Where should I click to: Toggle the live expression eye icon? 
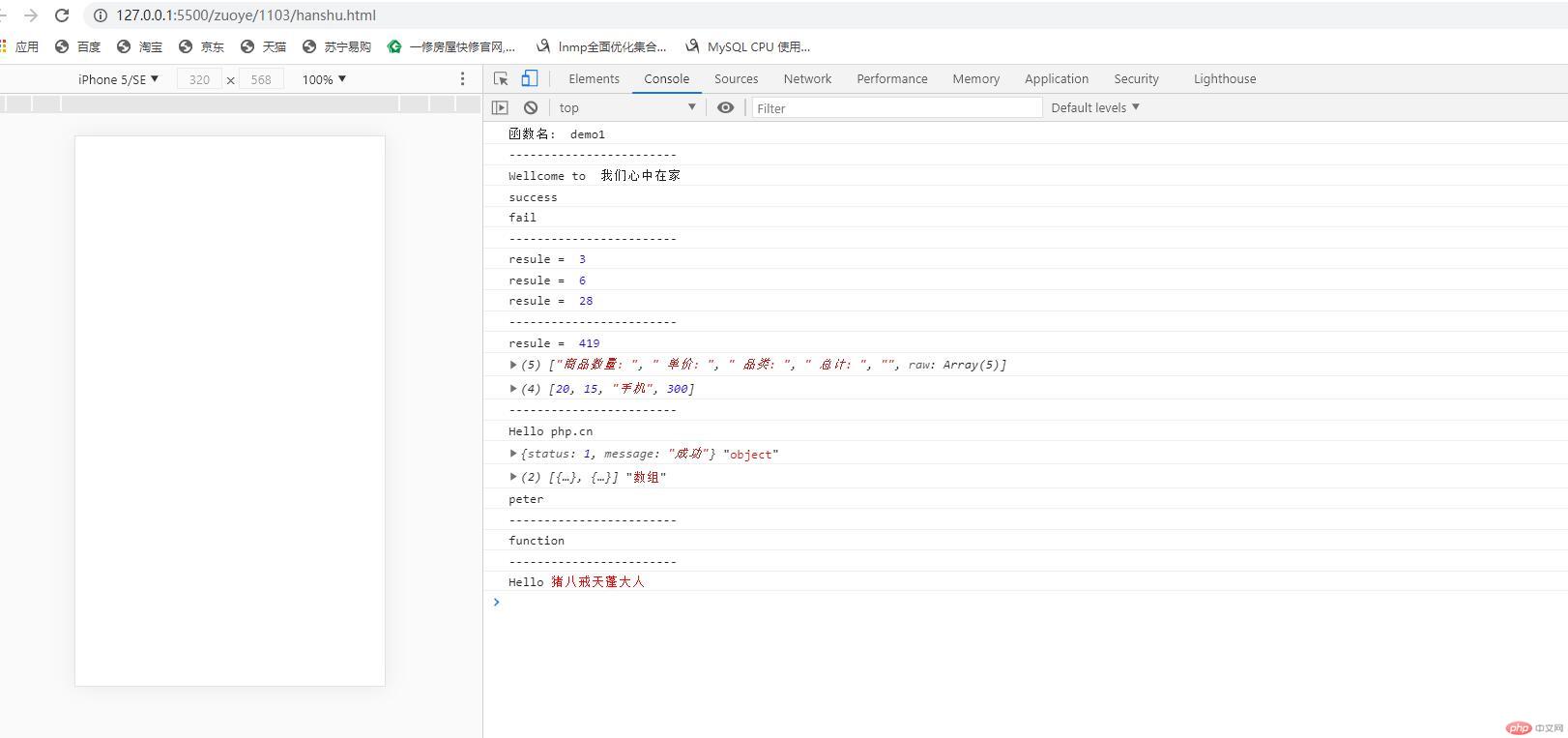[725, 107]
